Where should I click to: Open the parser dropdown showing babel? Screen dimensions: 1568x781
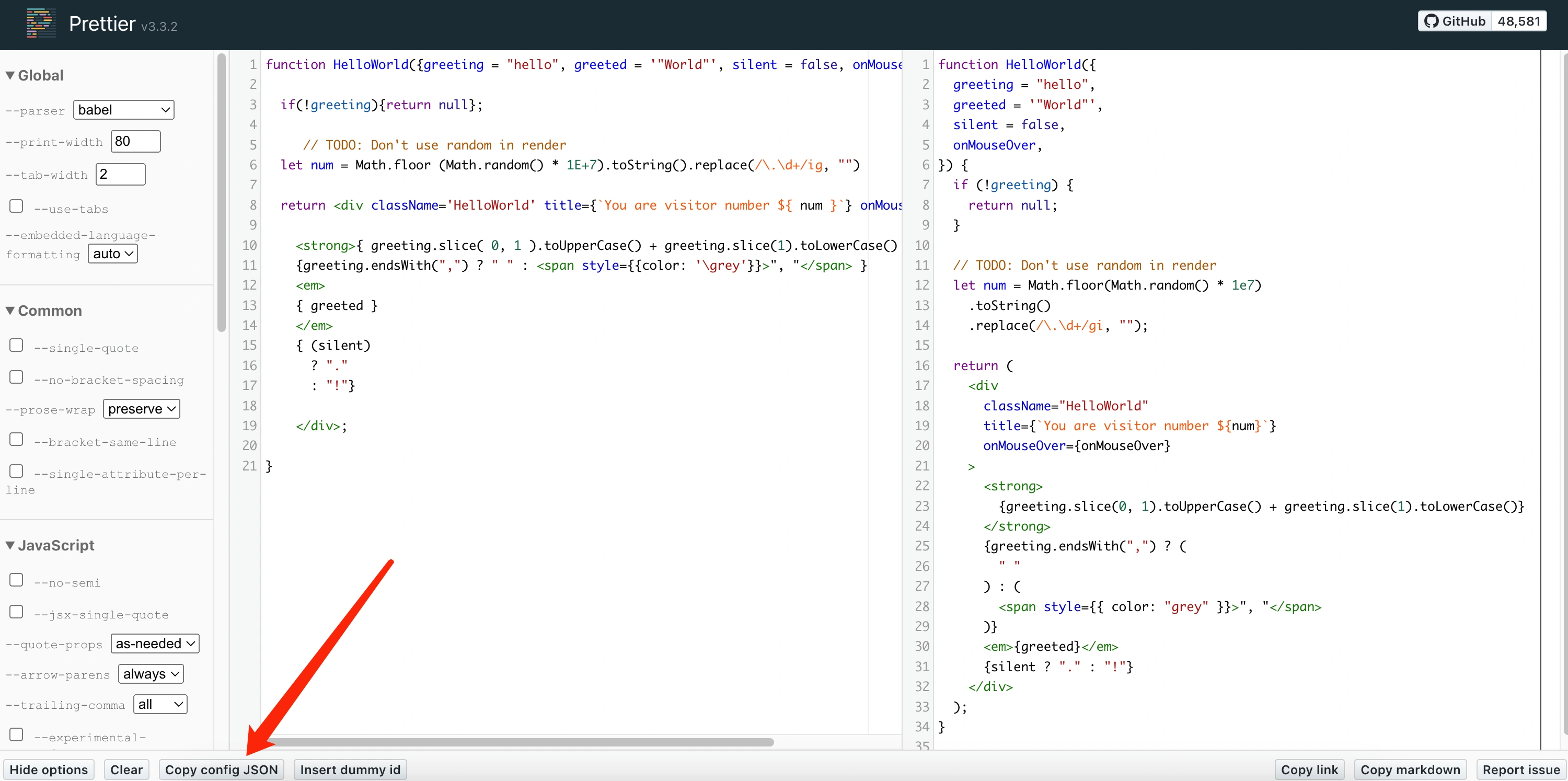(x=123, y=110)
